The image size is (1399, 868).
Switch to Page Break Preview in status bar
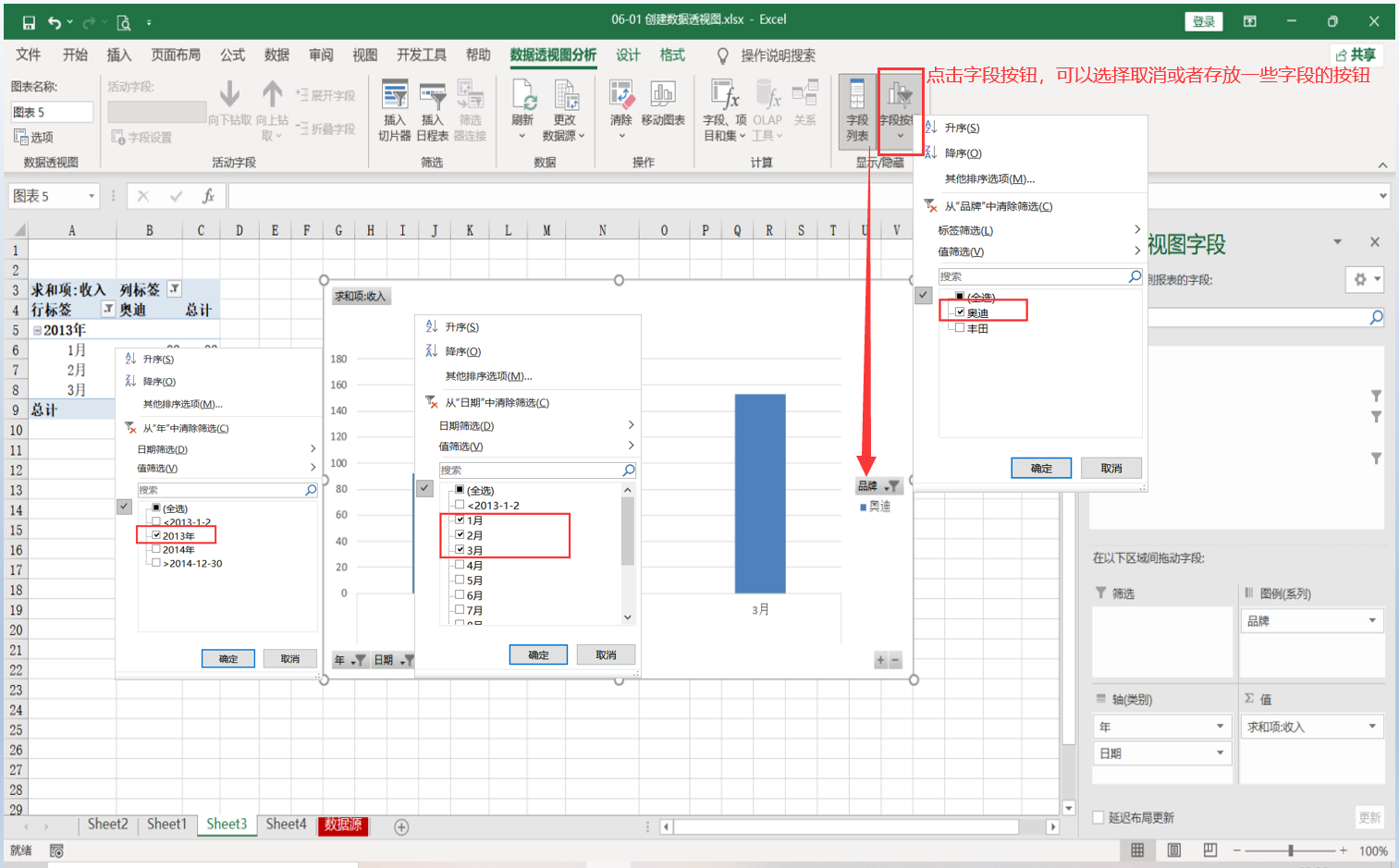[x=1210, y=850]
